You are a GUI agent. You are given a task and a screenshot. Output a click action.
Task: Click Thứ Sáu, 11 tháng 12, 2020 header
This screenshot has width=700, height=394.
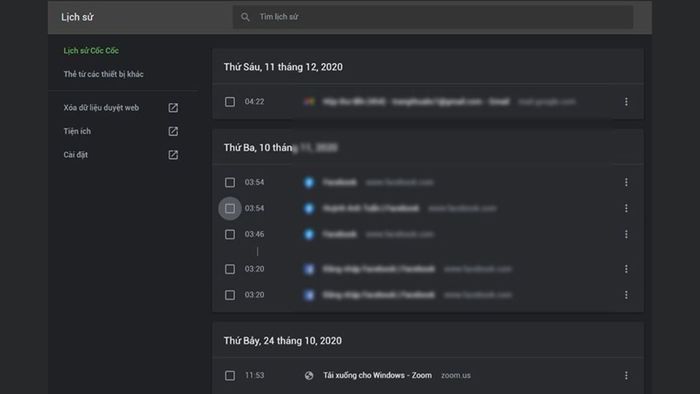(283, 67)
